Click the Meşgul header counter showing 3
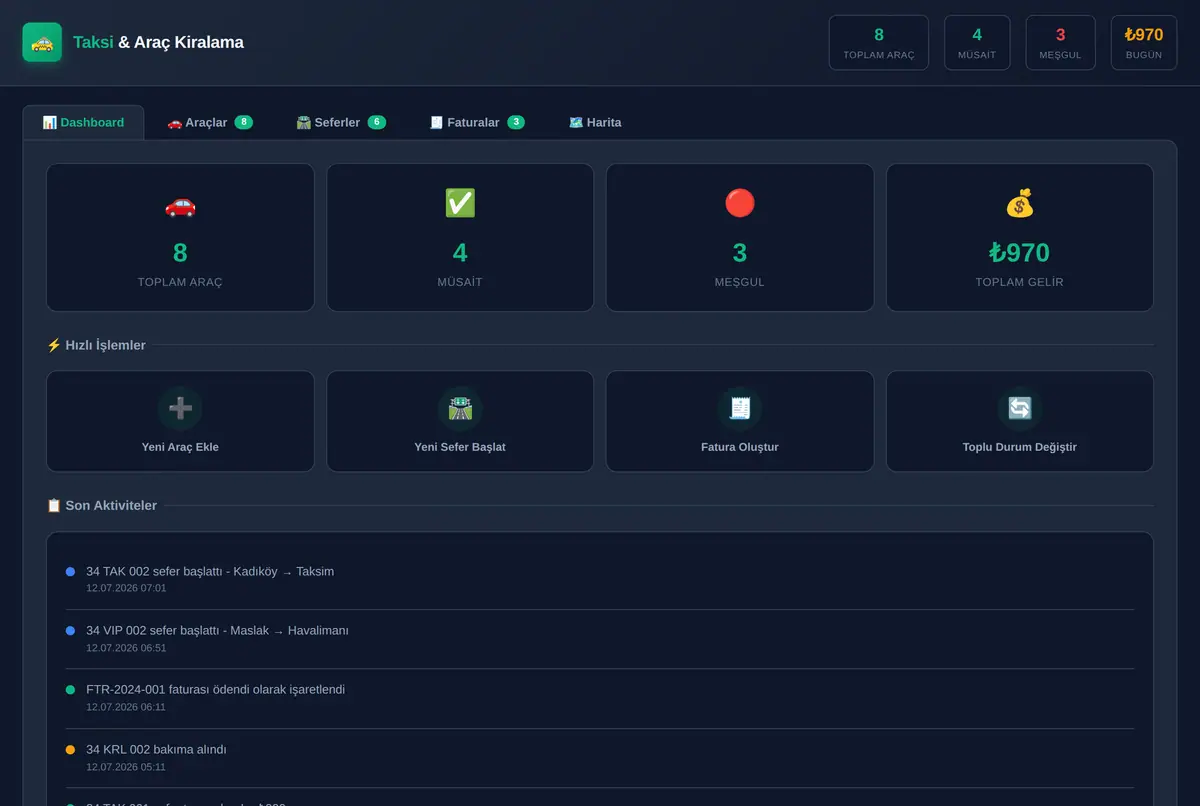 point(1060,43)
